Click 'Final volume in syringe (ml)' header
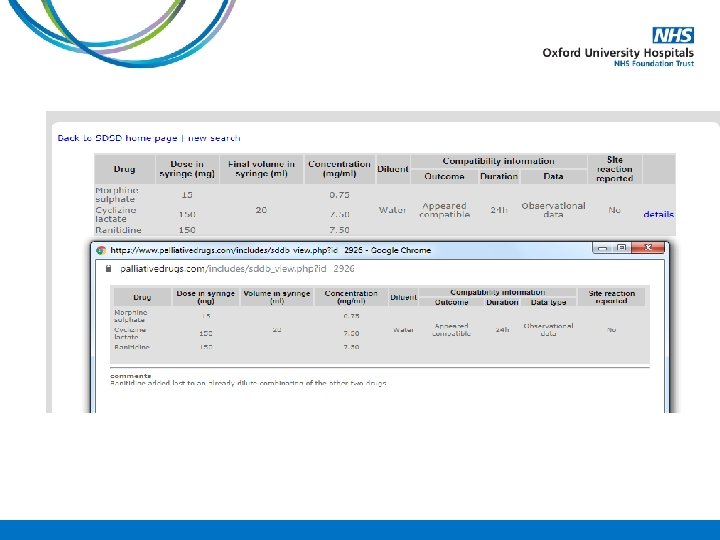The width and height of the screenshot is (720, 540). click(261, 169)
